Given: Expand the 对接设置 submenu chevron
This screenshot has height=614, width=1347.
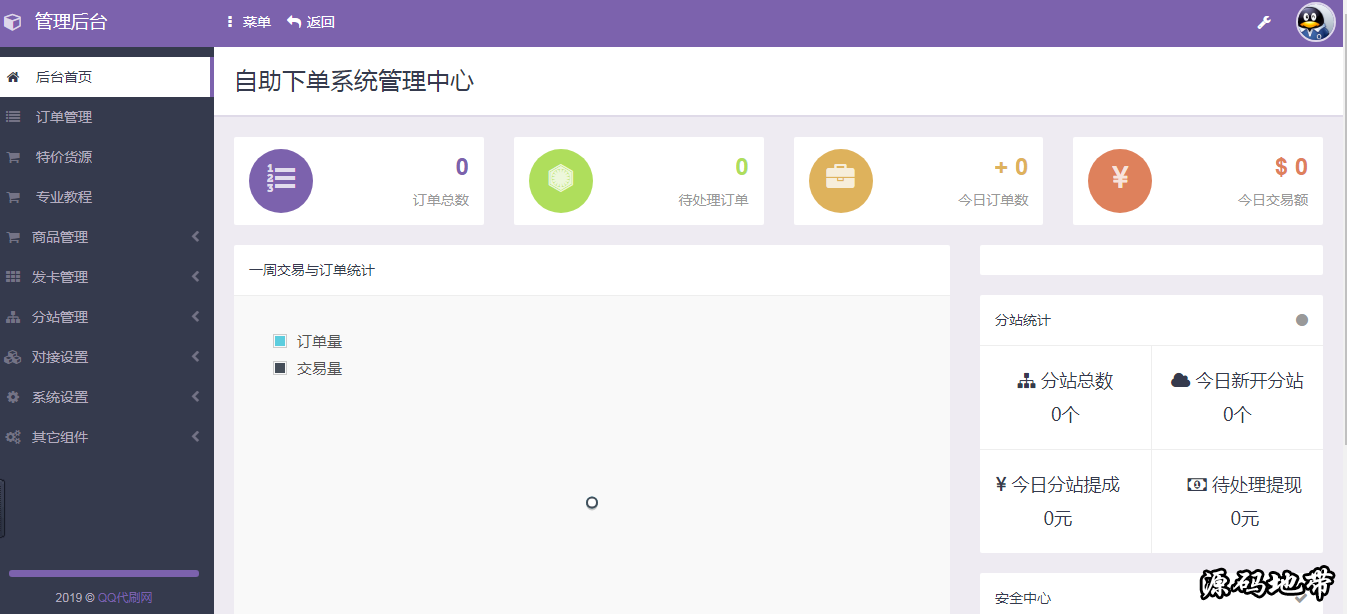Looking at the screenshot, I should click(196, 357).
